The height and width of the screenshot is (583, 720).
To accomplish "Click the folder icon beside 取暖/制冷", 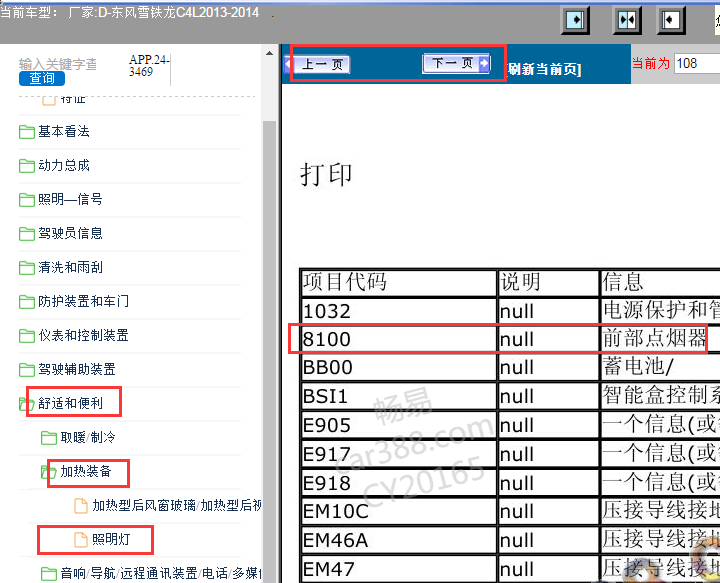I will (49, 438).
